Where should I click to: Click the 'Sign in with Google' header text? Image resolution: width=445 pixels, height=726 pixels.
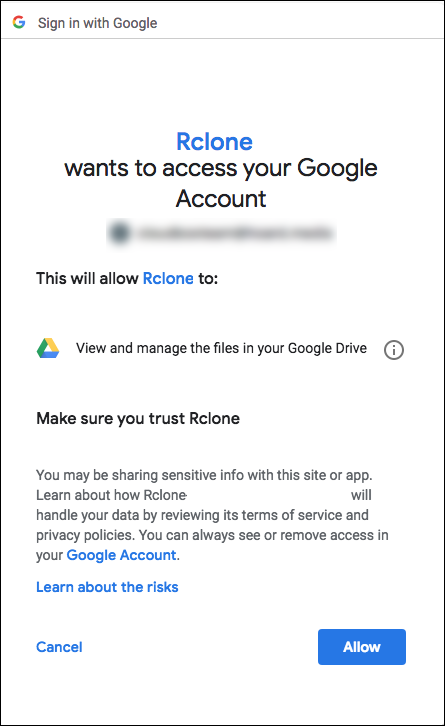97,23
